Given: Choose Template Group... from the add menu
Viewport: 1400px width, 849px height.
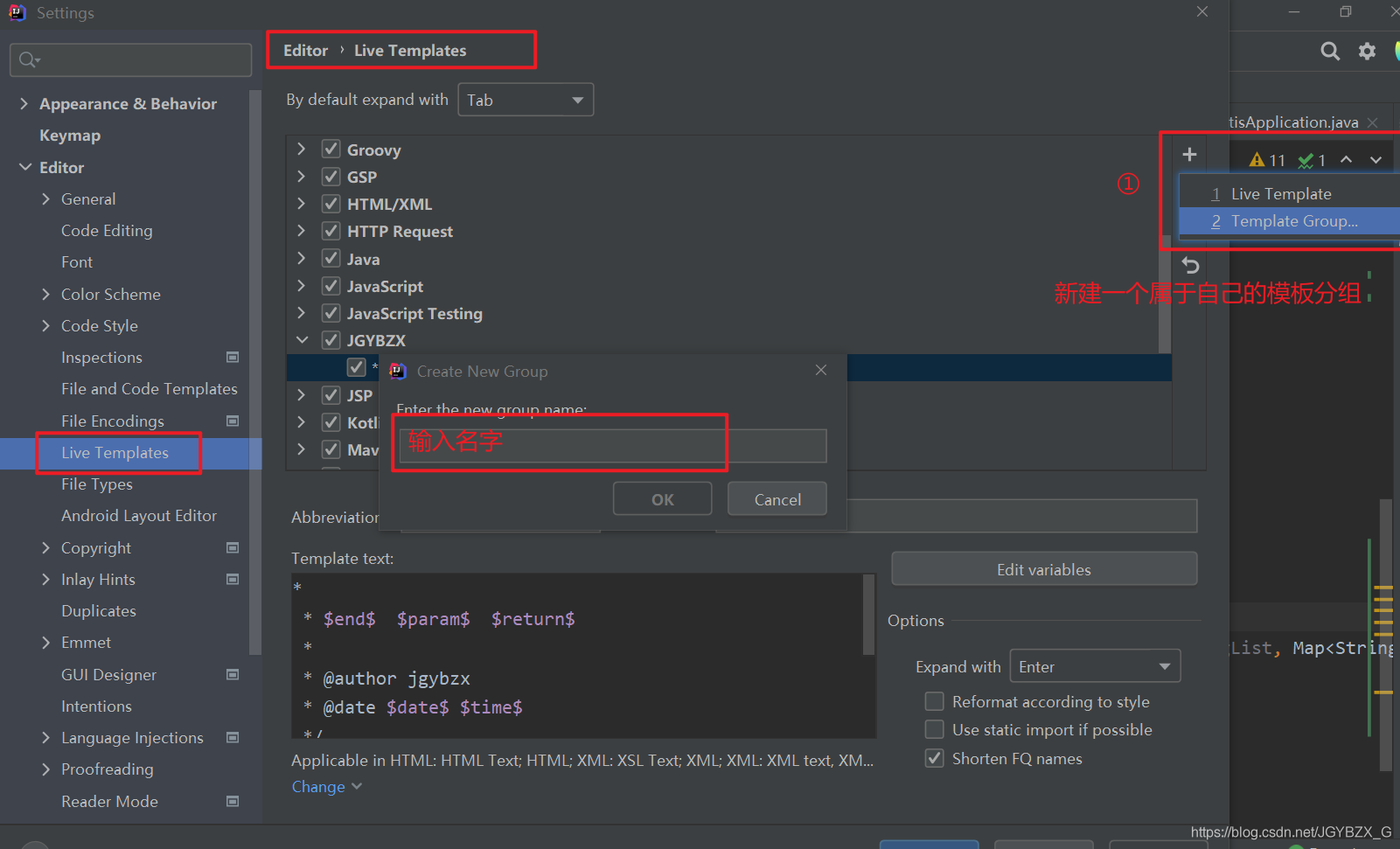Looking at the screenshot, I should click(x=1289, y=221).
